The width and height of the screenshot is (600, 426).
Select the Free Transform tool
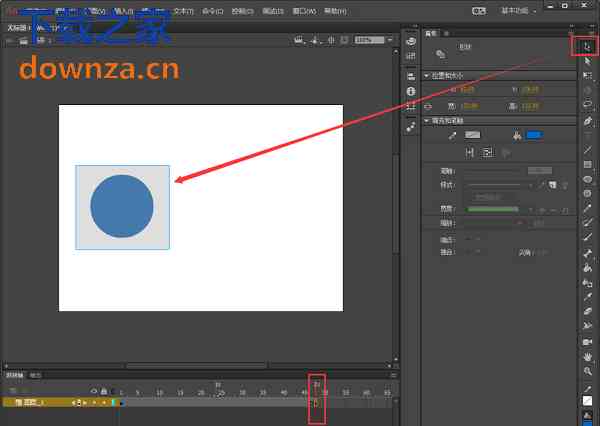tap(587, 76)
